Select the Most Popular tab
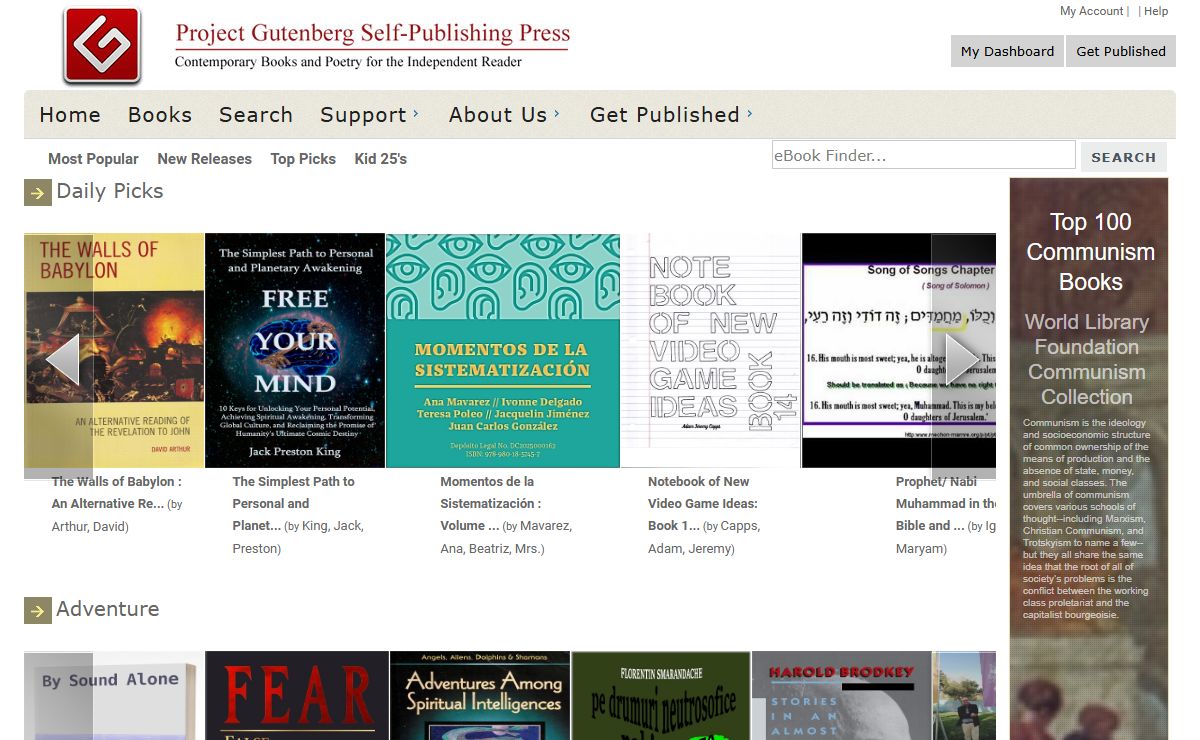The width and height of the screenshot is (1200, 740). (93, 159)
